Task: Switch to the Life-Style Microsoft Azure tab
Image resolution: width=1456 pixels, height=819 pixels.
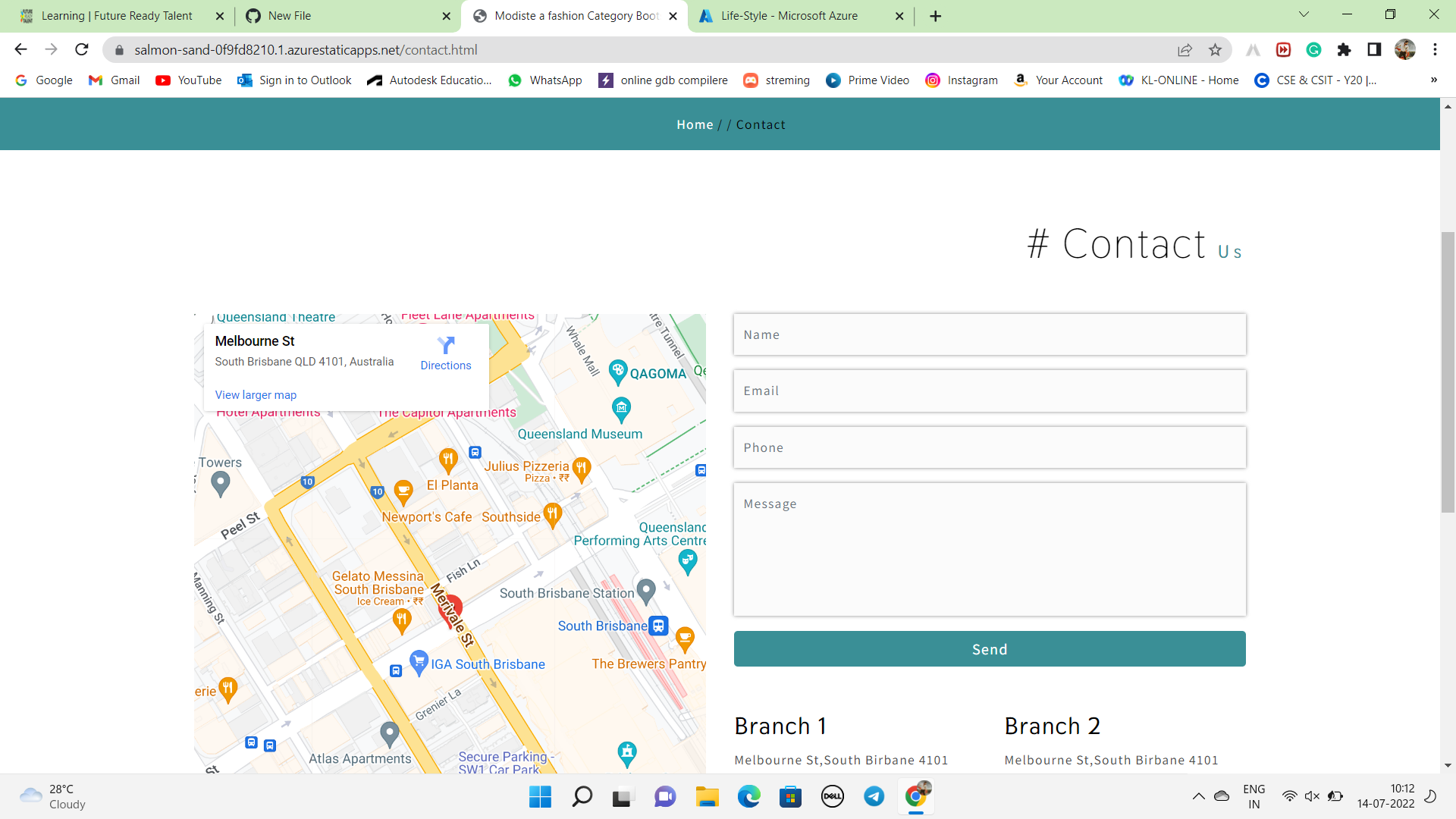Action: 800,16
